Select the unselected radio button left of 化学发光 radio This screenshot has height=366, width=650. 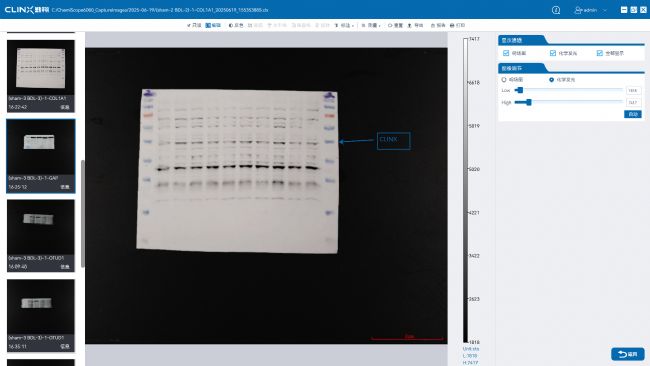tap(504, 80)
